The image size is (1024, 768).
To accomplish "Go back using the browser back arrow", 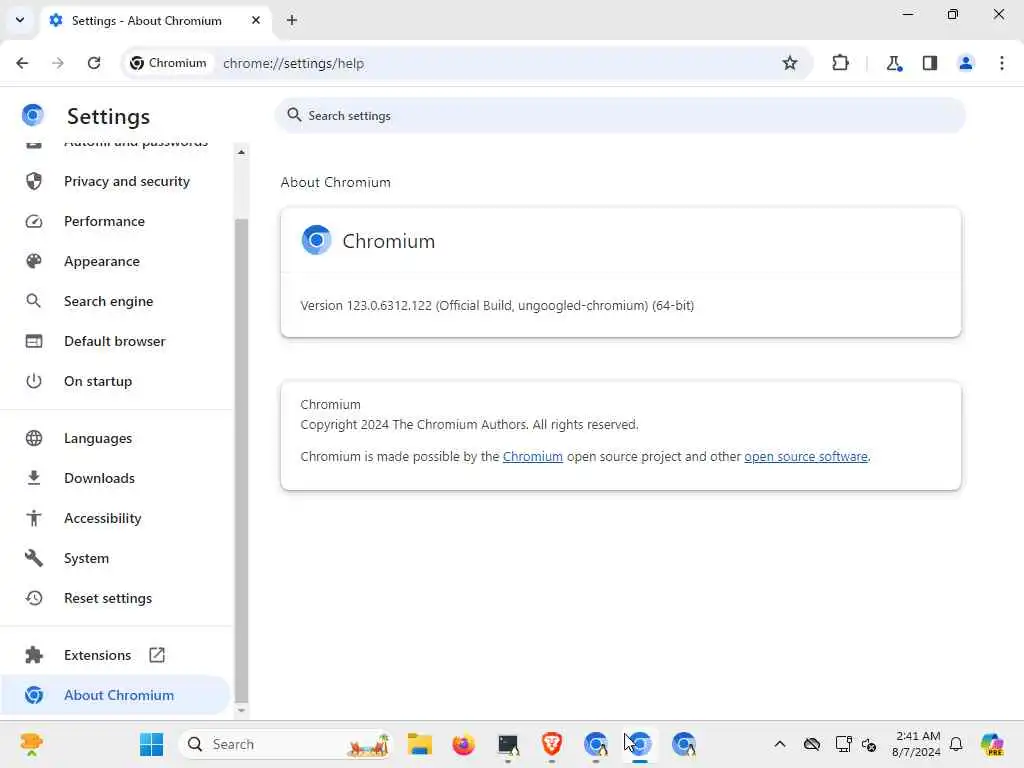I will click(x=22, y=63).
